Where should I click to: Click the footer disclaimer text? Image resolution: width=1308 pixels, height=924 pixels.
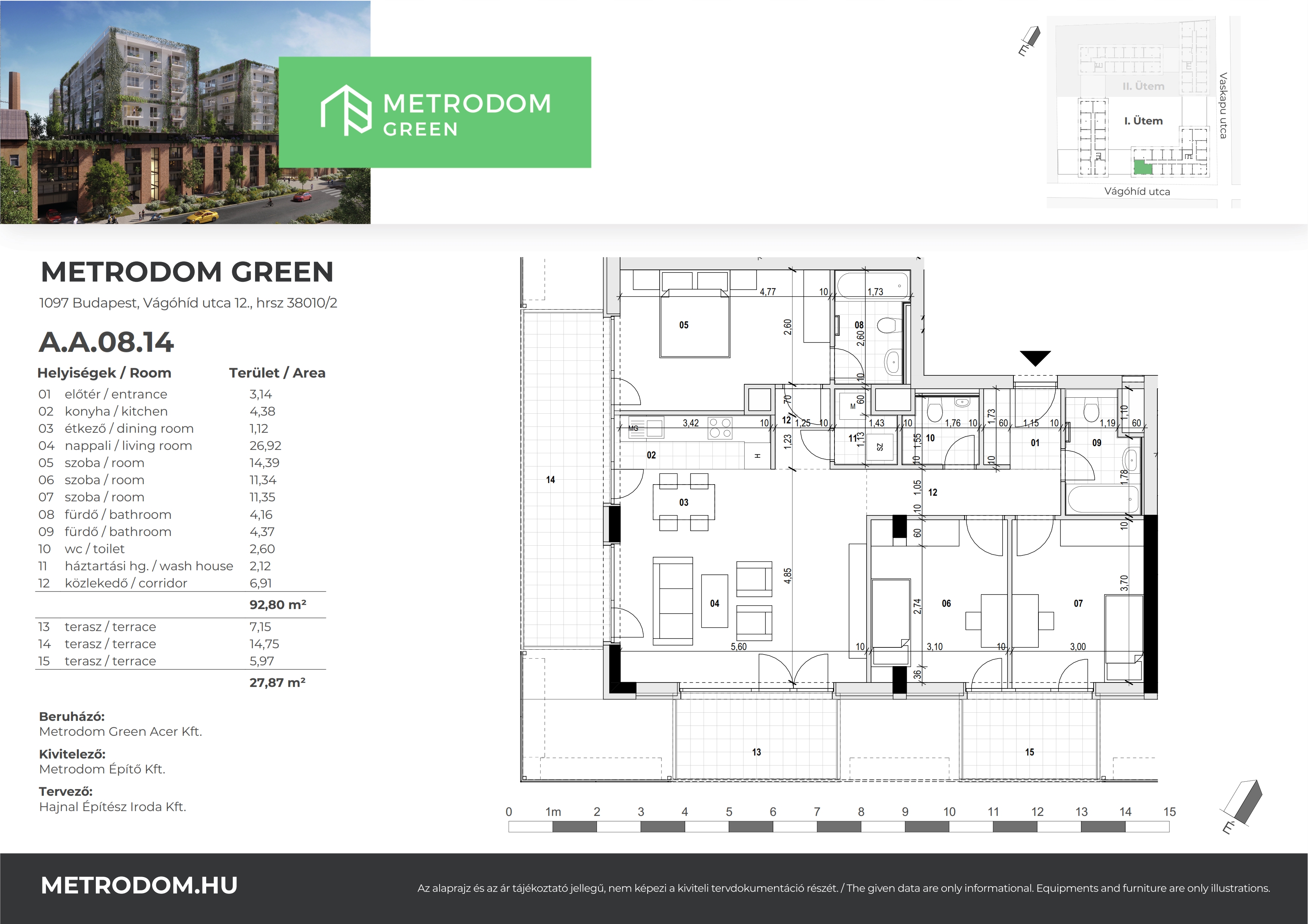click(x=844, y=888)
